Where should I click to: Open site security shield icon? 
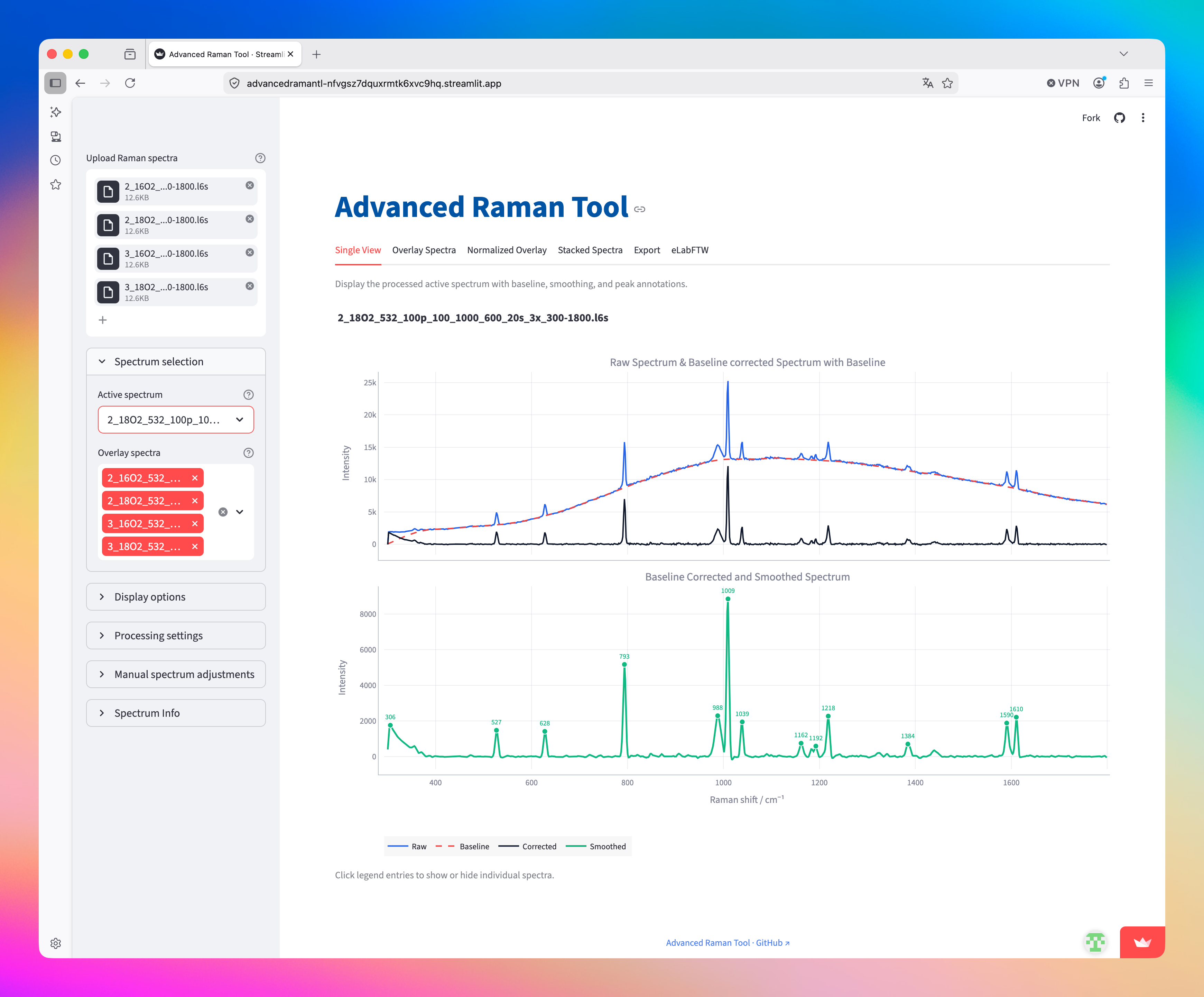tap(234, 83)
